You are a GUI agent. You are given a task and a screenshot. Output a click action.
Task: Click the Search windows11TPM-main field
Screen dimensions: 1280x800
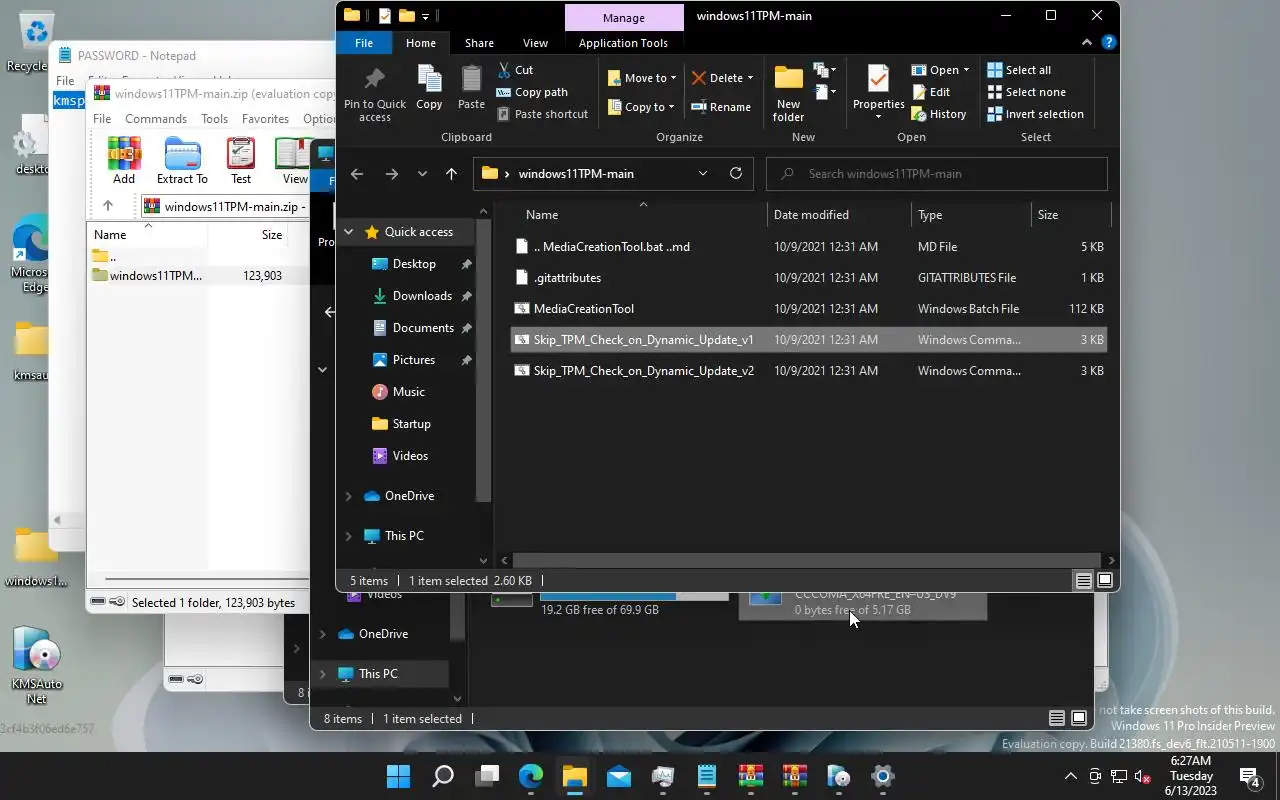(937, 174)
